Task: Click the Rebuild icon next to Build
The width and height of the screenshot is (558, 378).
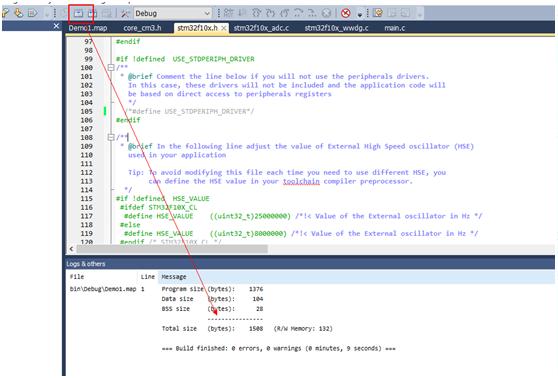Action: 92,14
